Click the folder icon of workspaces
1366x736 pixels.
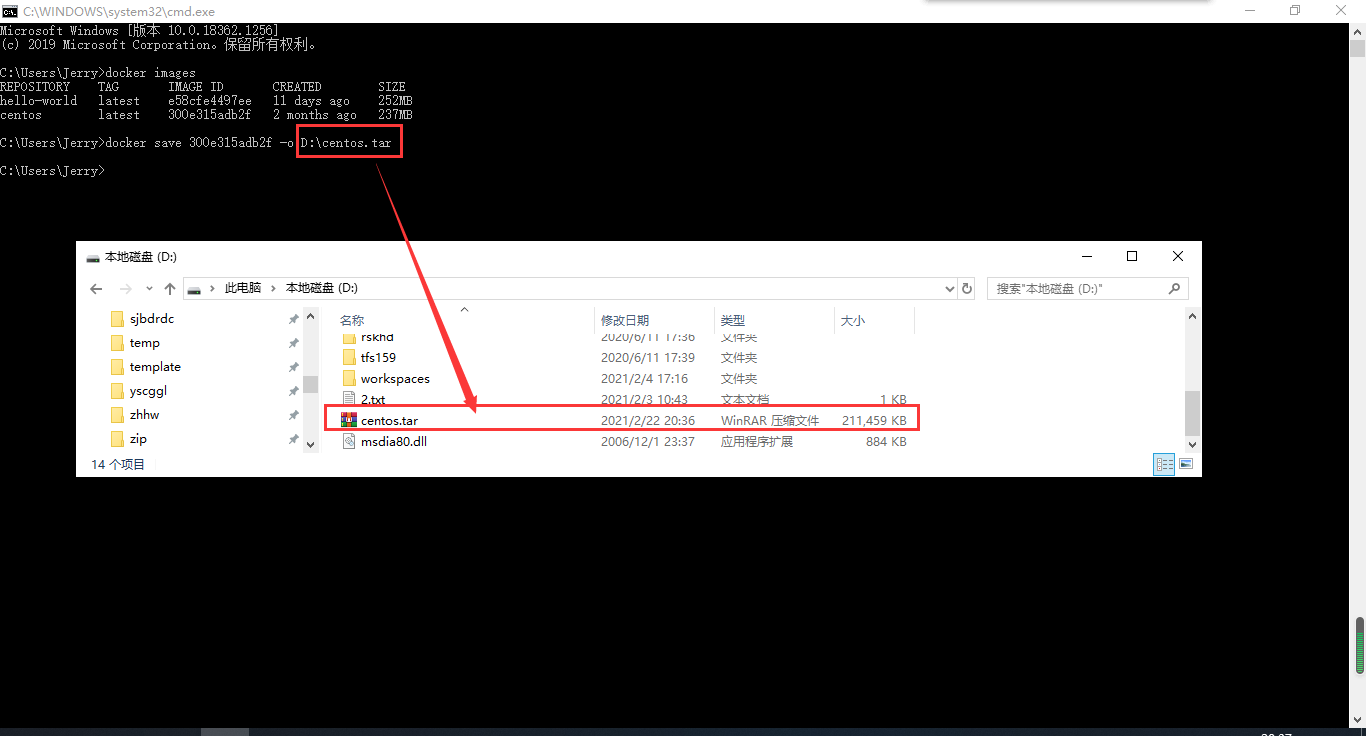pos(349,378)
